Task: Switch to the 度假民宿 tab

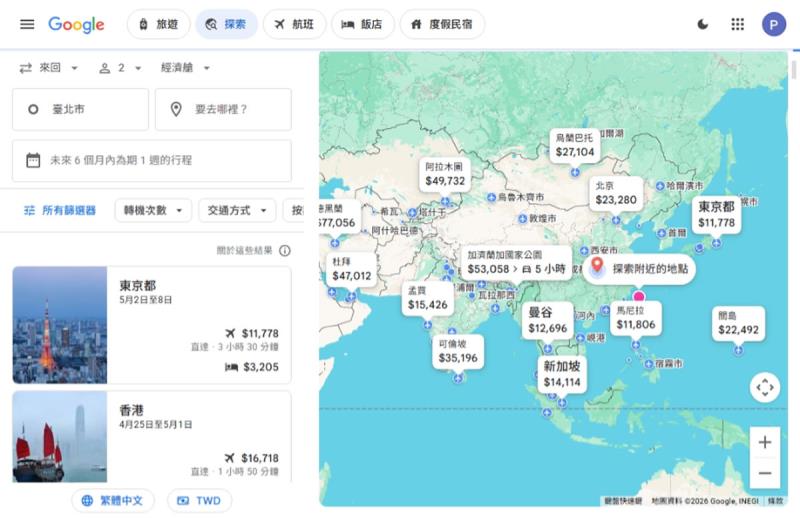Action: [442, 24]
